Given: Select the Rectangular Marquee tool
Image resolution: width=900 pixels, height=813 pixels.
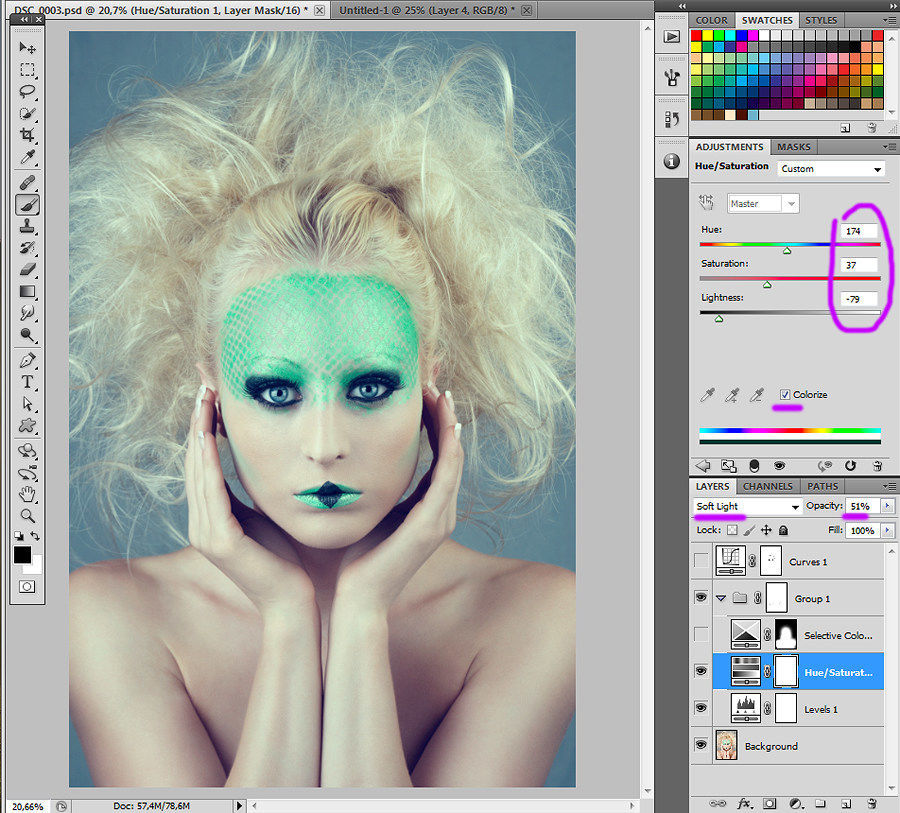Looking at the screenshot, I should [x=27, y=70].
